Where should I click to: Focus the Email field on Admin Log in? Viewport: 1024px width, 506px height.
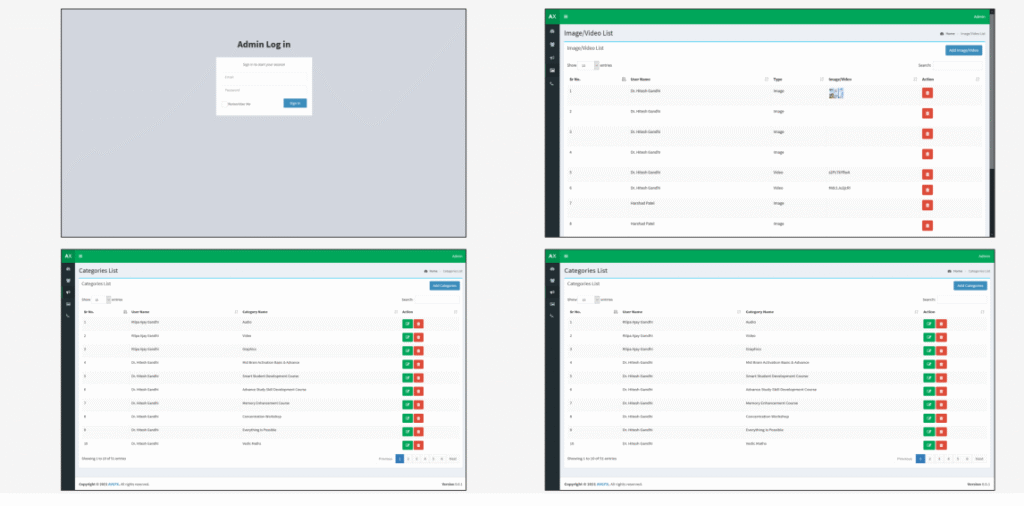(x=264, y=76)
